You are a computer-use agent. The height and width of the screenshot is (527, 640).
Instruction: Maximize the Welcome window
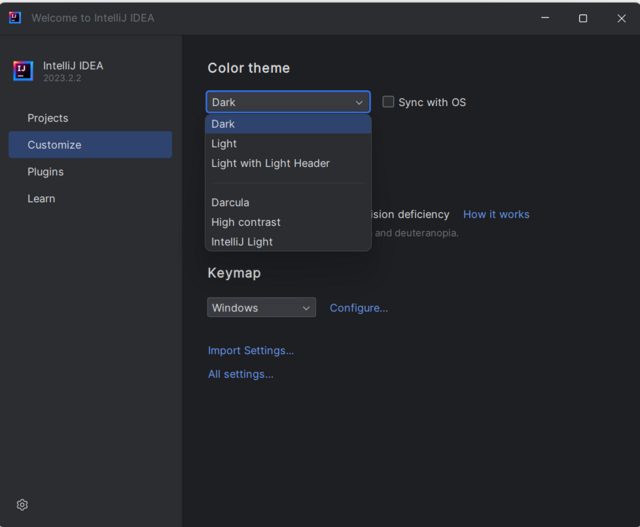583,18
